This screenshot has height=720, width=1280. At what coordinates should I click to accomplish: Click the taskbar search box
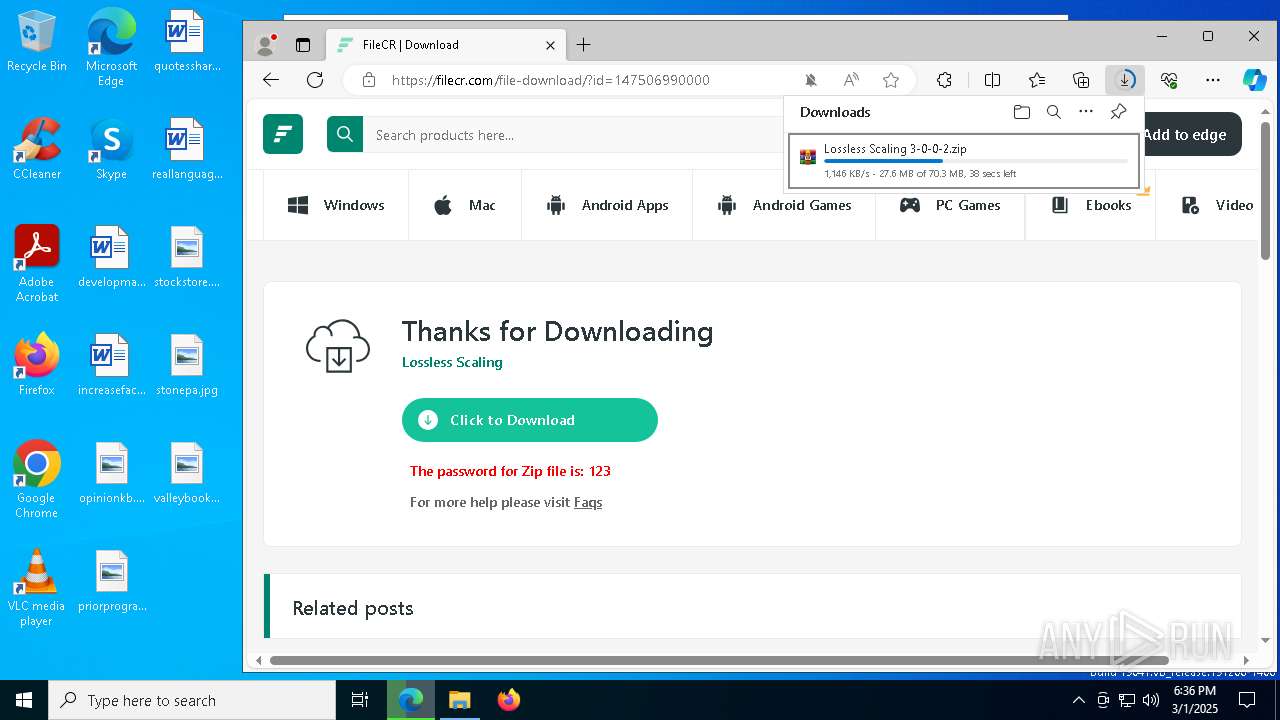[x=192, y=700]
